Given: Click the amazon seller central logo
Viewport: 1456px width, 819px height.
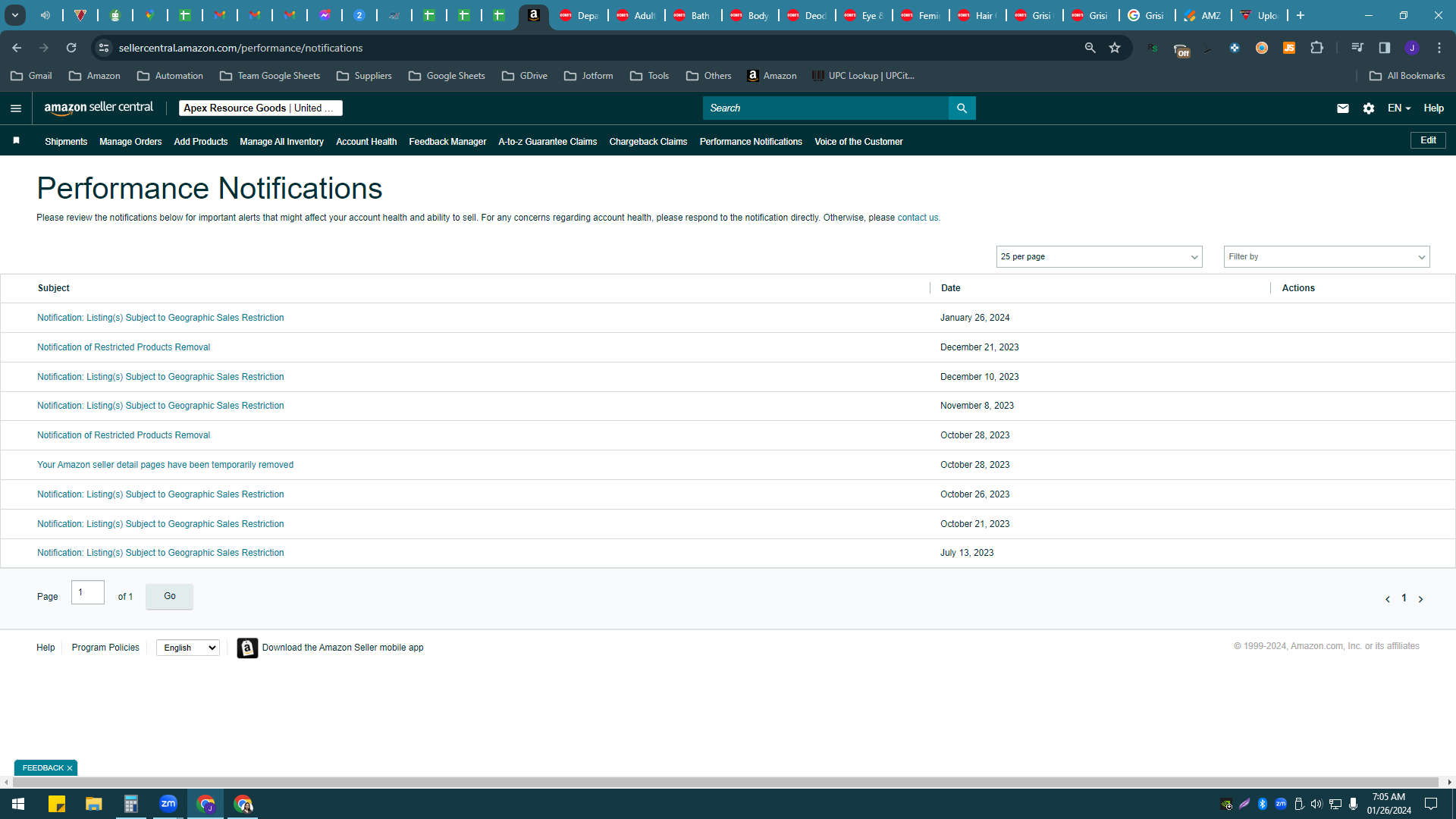Looking at the screenshot, I should click(99, 108).
